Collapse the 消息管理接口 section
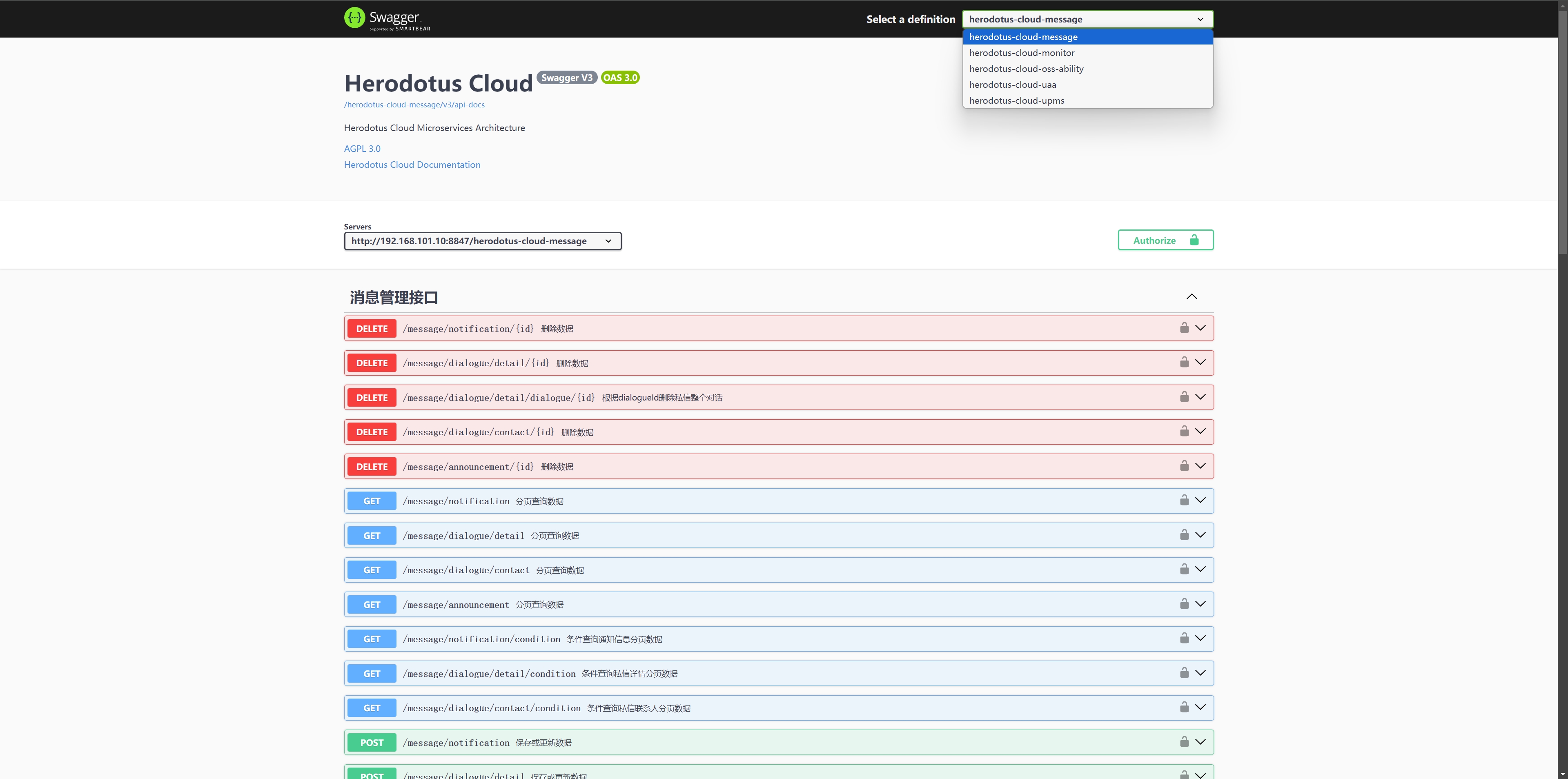Image resolution: width=1568 pixels, height=779 pixels. (x=1191, y=297)
